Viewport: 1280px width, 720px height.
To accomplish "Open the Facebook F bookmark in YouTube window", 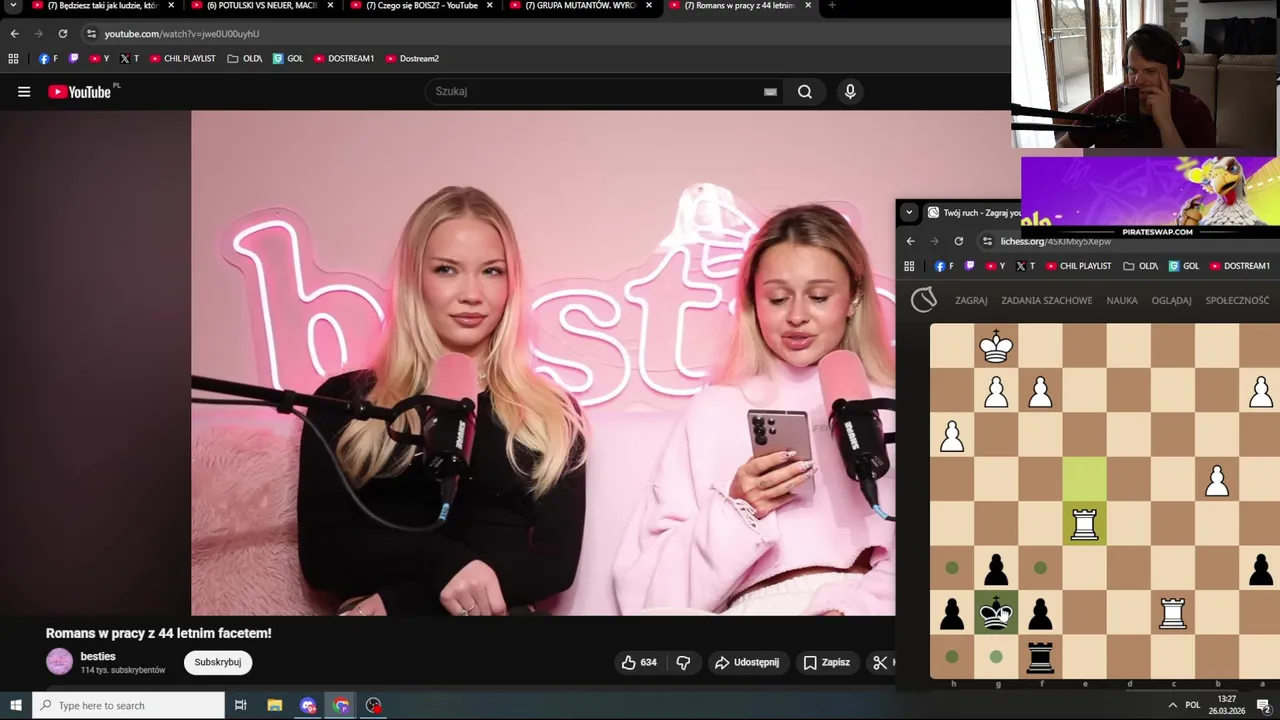I will [x=48, y=59].
